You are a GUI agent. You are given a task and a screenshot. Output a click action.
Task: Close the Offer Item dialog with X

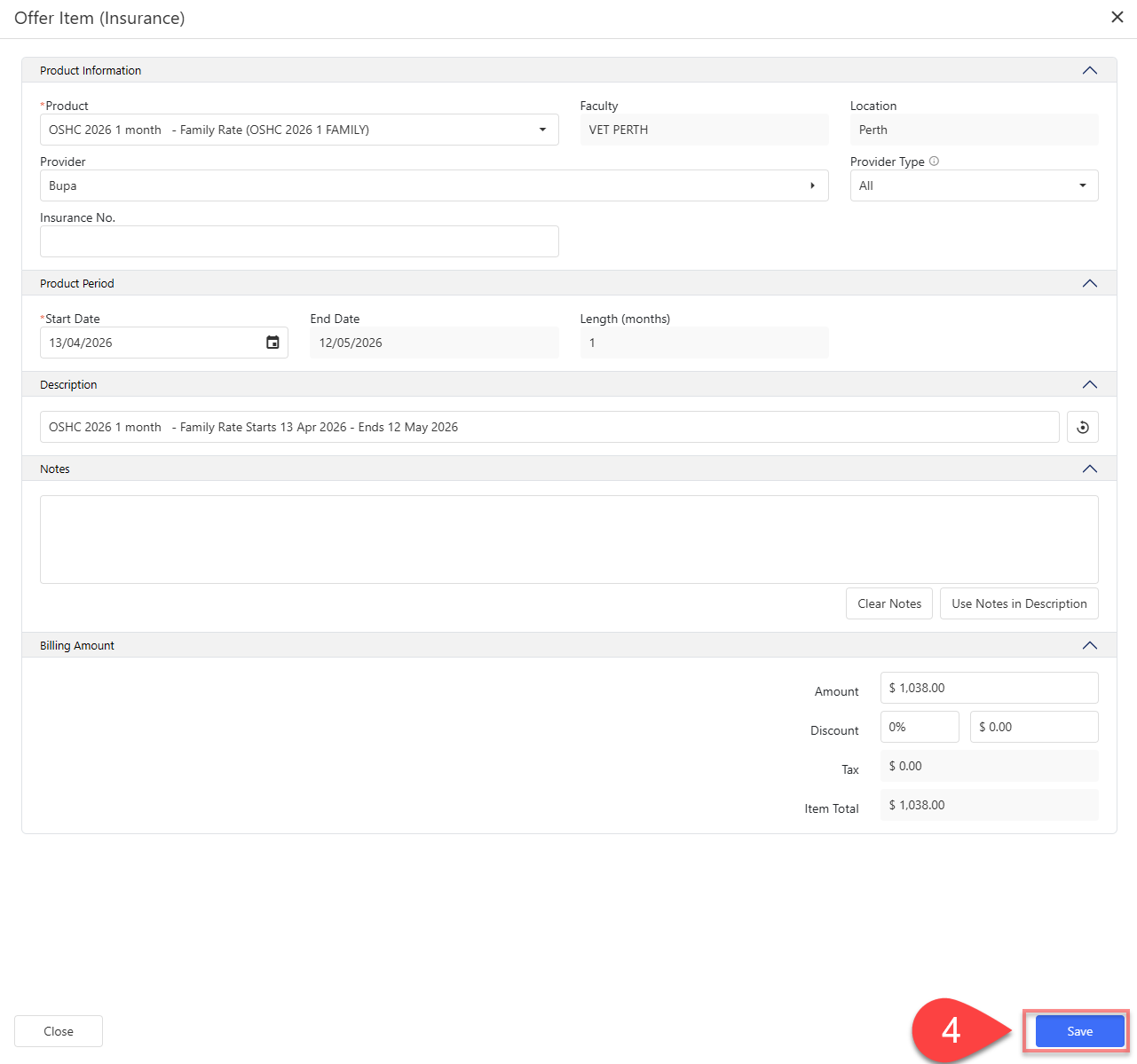(1117, 18)
